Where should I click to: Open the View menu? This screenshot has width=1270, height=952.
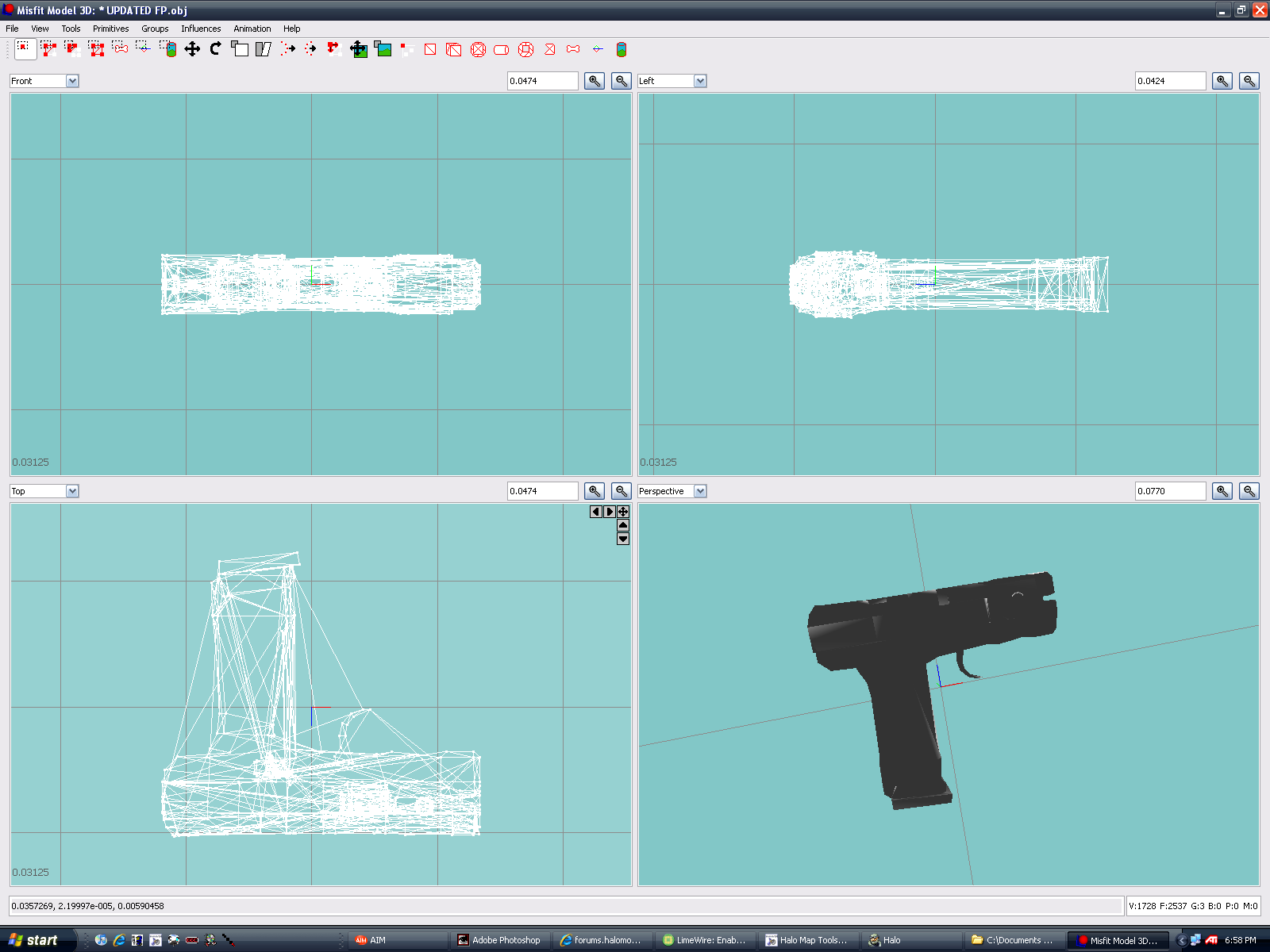click(x=40, y=29)
